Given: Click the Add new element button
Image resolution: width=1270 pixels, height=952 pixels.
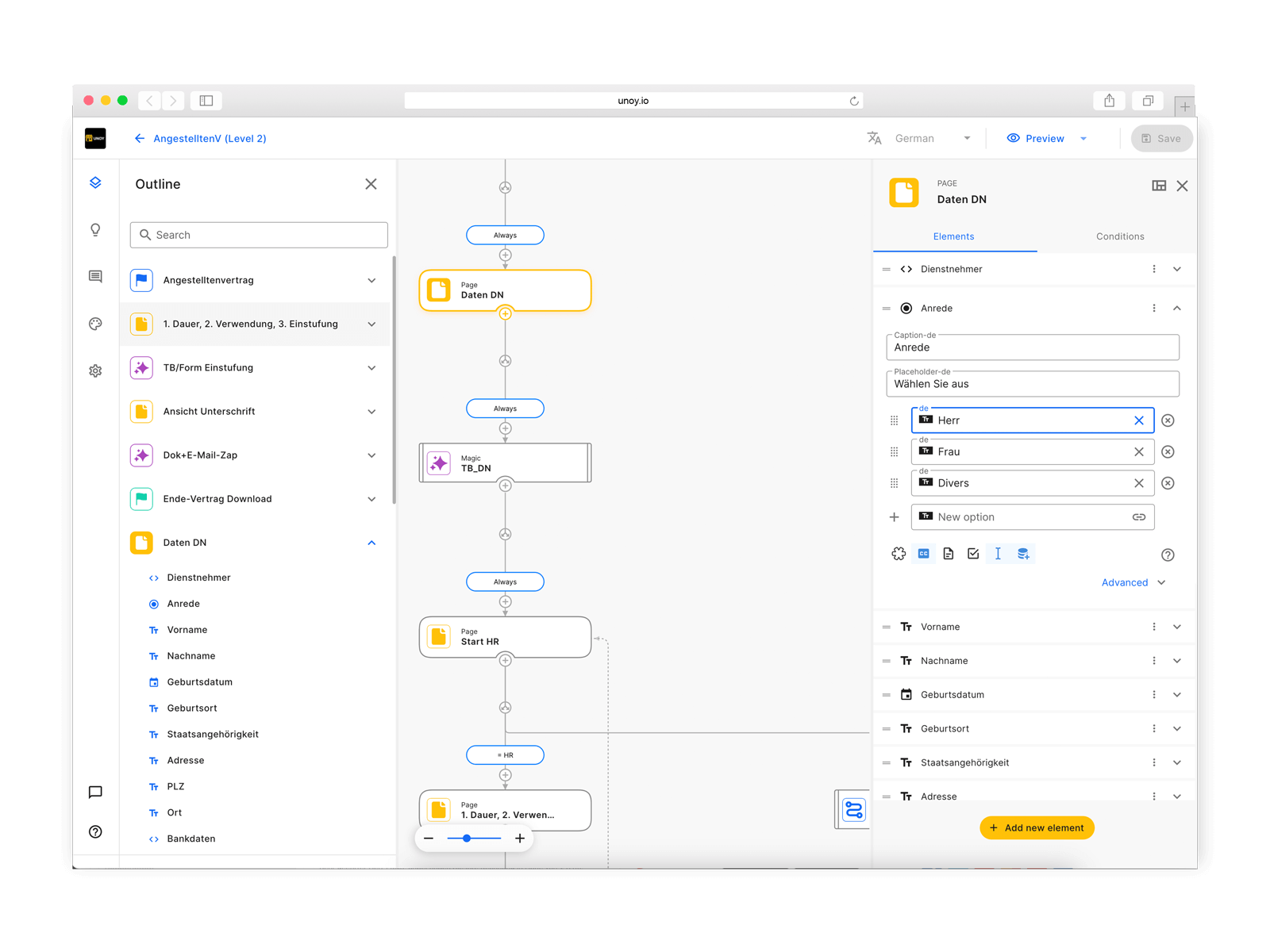Looking at the screenshot, I should (x=1037, y=827).
